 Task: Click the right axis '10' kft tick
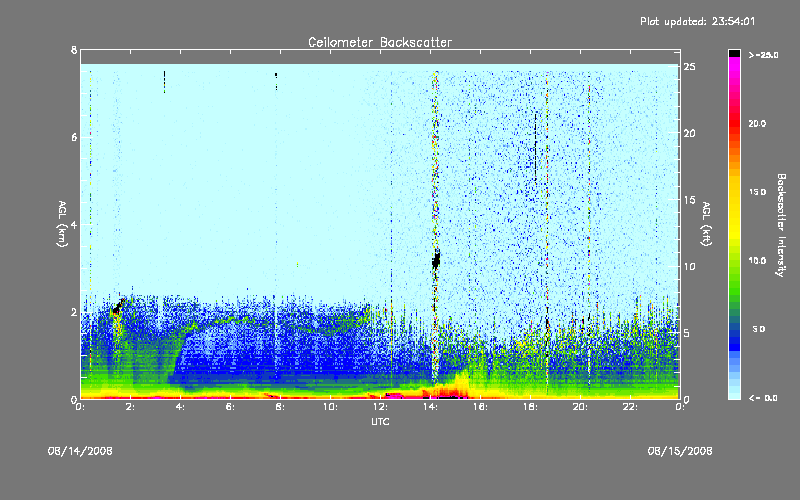690,266
